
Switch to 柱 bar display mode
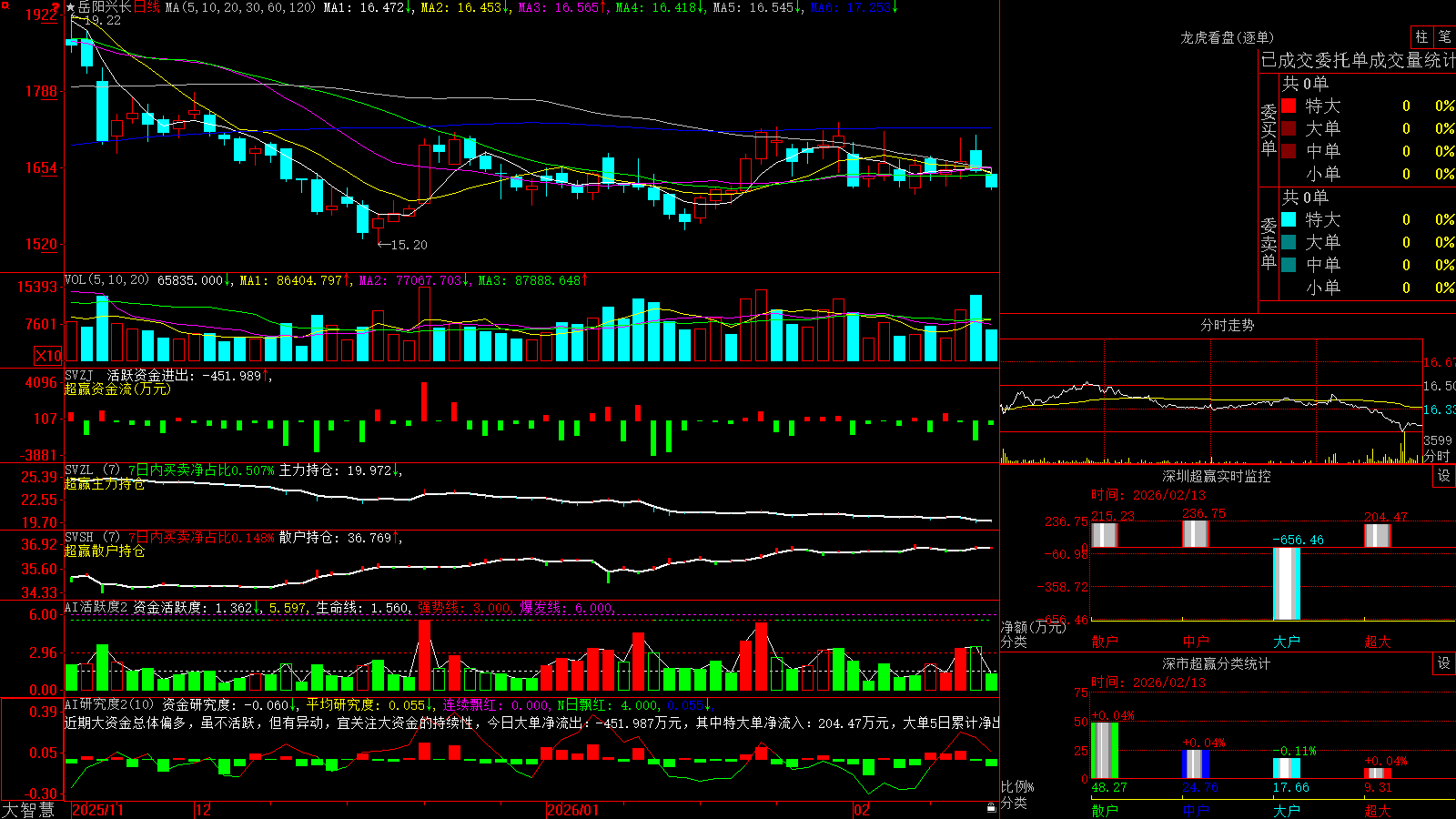tap(1421, 37)
